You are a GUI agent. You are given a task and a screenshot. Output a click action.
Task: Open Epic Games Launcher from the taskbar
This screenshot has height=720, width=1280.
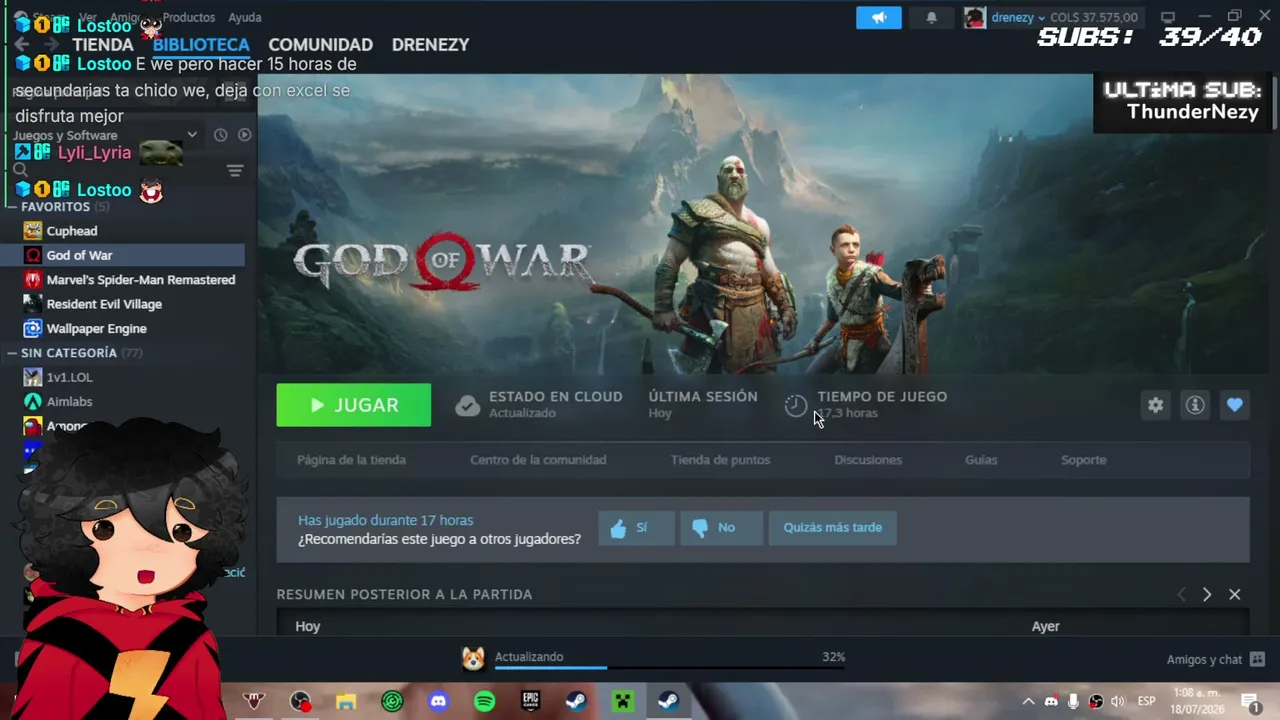(x=530, y=701)
